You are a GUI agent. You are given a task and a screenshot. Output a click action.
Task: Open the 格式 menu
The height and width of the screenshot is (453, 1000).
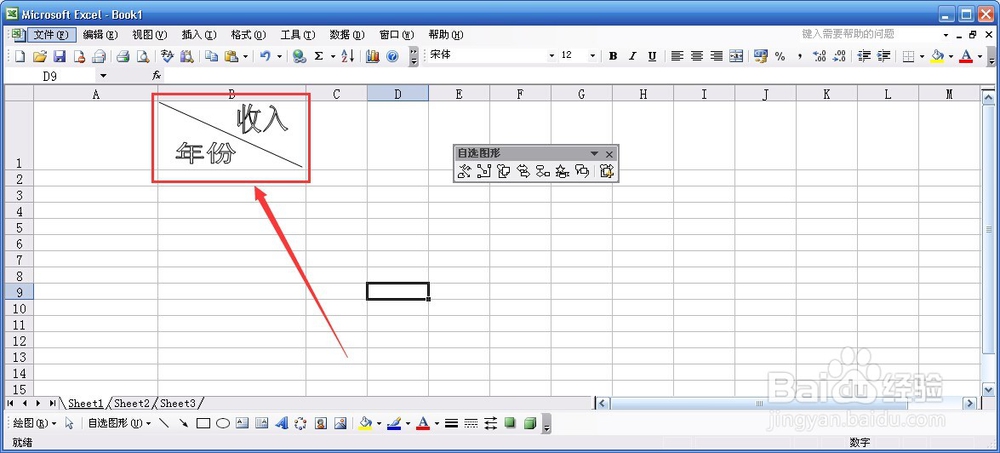[248, 34]
